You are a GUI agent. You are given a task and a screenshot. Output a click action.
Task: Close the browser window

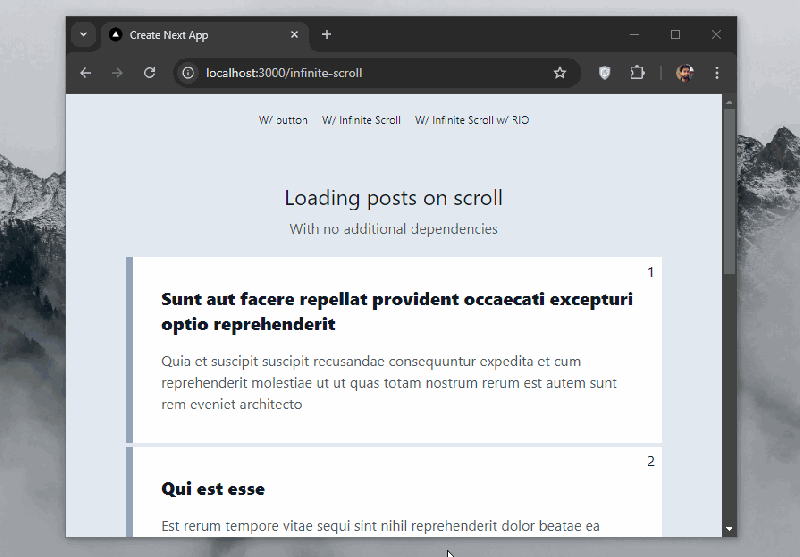point(716,35)
